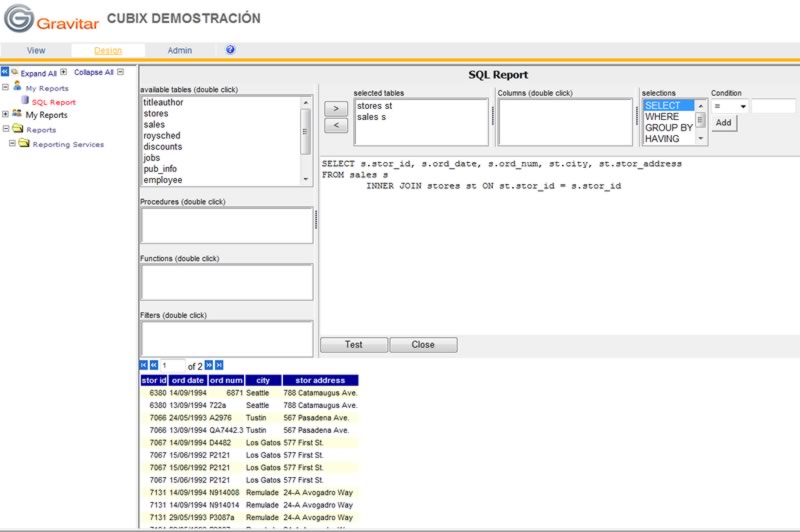800x532 pixels.
Task: Go to the last results page
Action: tap(219, 365)
